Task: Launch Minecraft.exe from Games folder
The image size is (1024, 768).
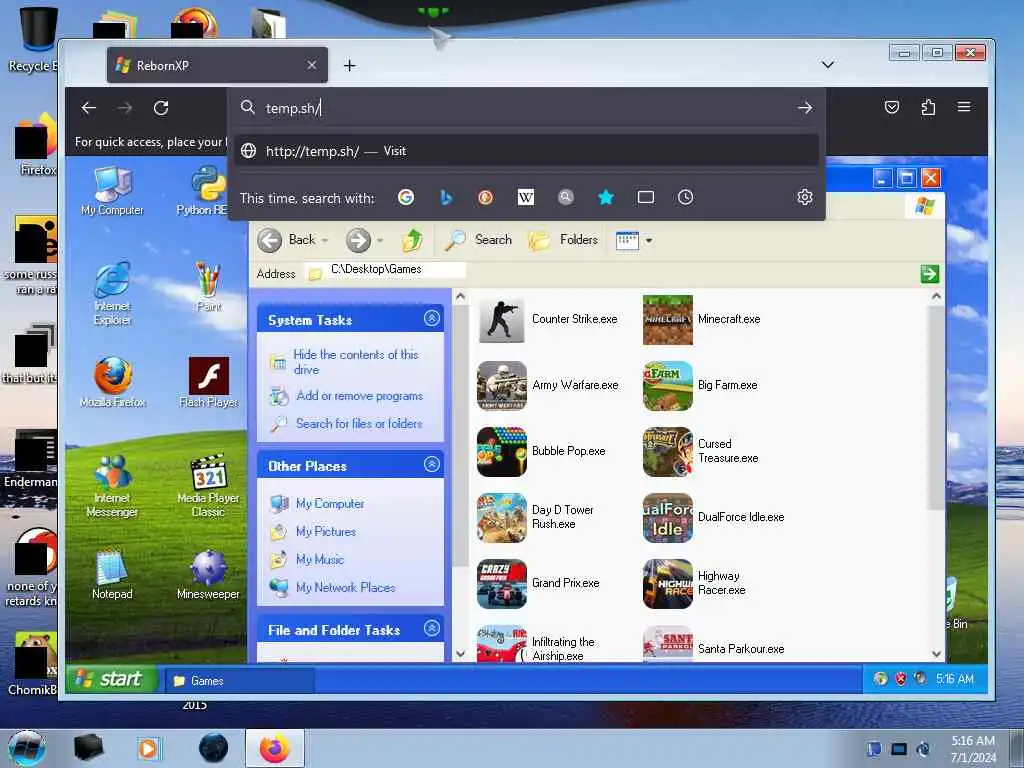Action: click(667, 319)
